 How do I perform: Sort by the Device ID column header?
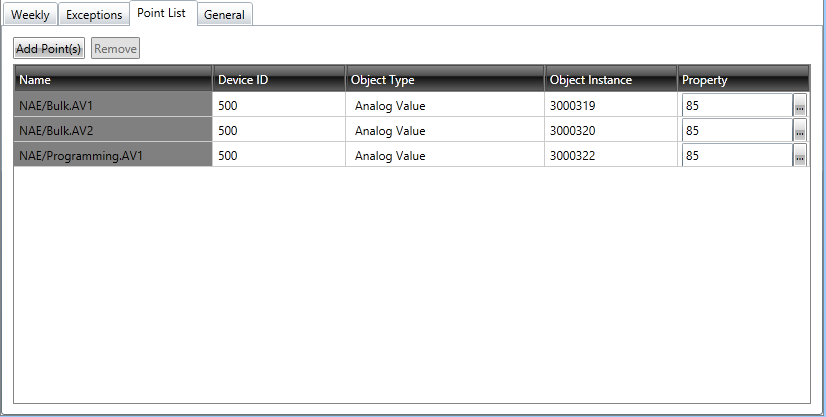coord(279,79)
